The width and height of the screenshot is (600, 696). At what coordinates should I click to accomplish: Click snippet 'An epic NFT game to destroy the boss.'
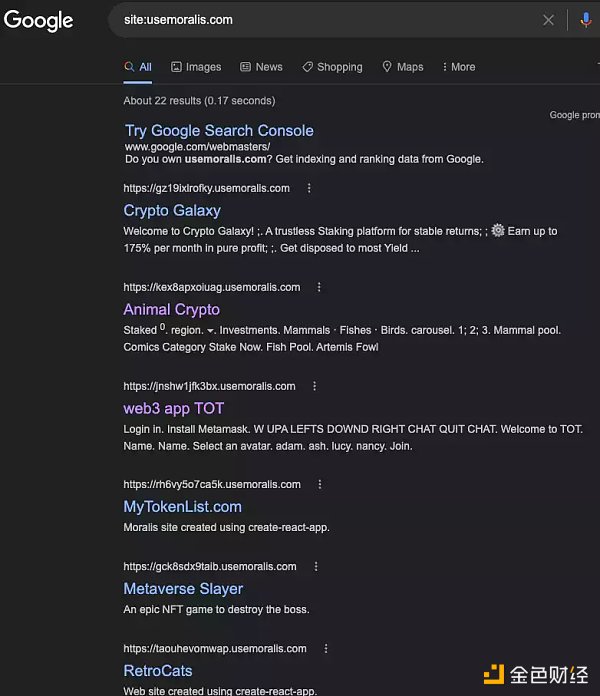pyautogui.click(x=217, y=609)
